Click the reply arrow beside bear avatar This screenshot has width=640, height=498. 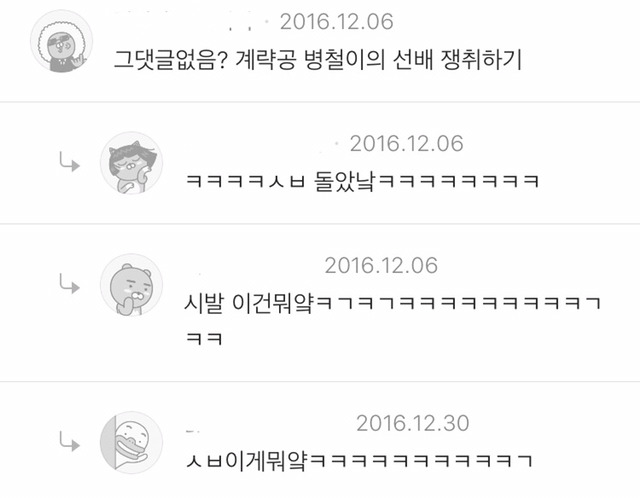pyautogui.click(x=69, y=283)
